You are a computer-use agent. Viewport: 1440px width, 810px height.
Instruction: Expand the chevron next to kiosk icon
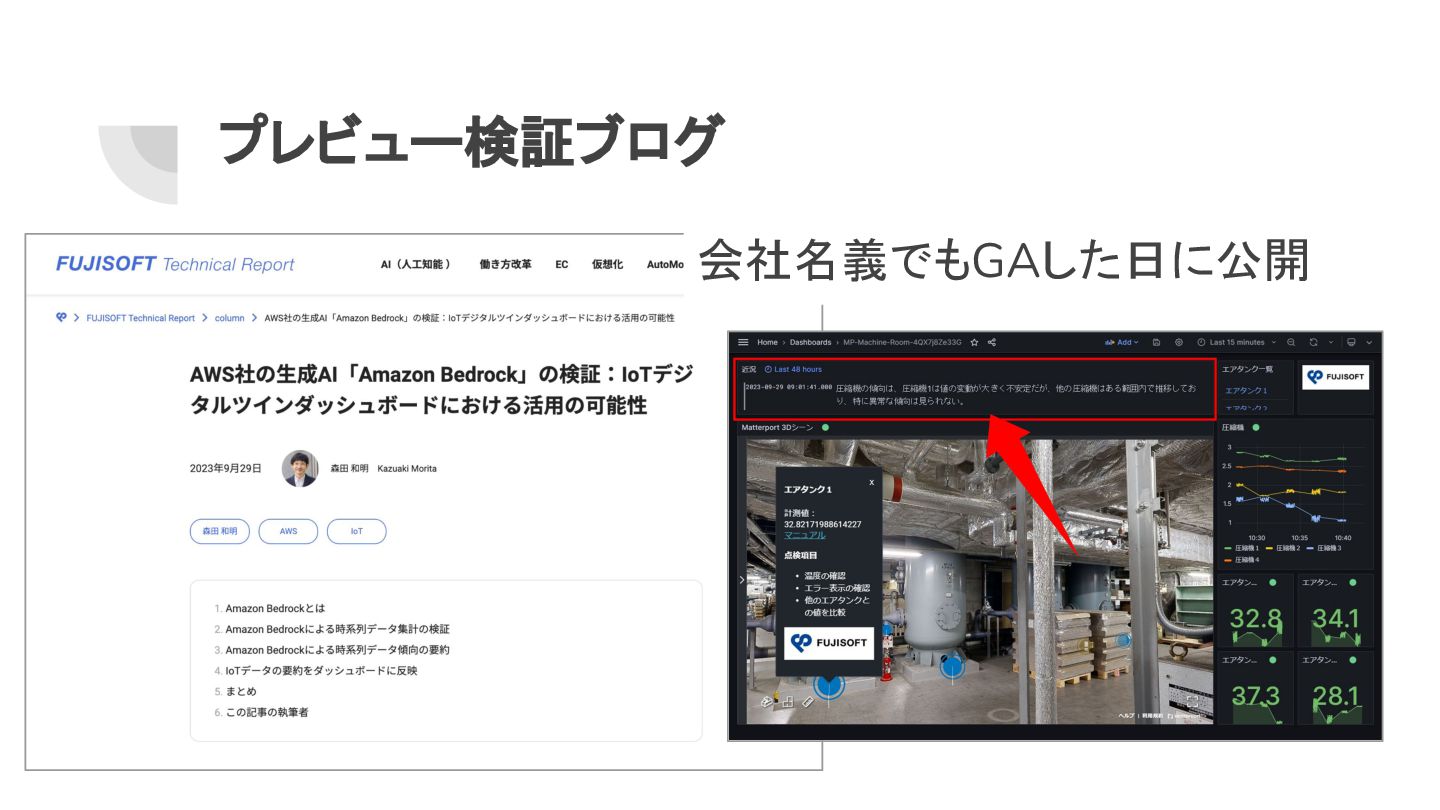(1369, 342)
